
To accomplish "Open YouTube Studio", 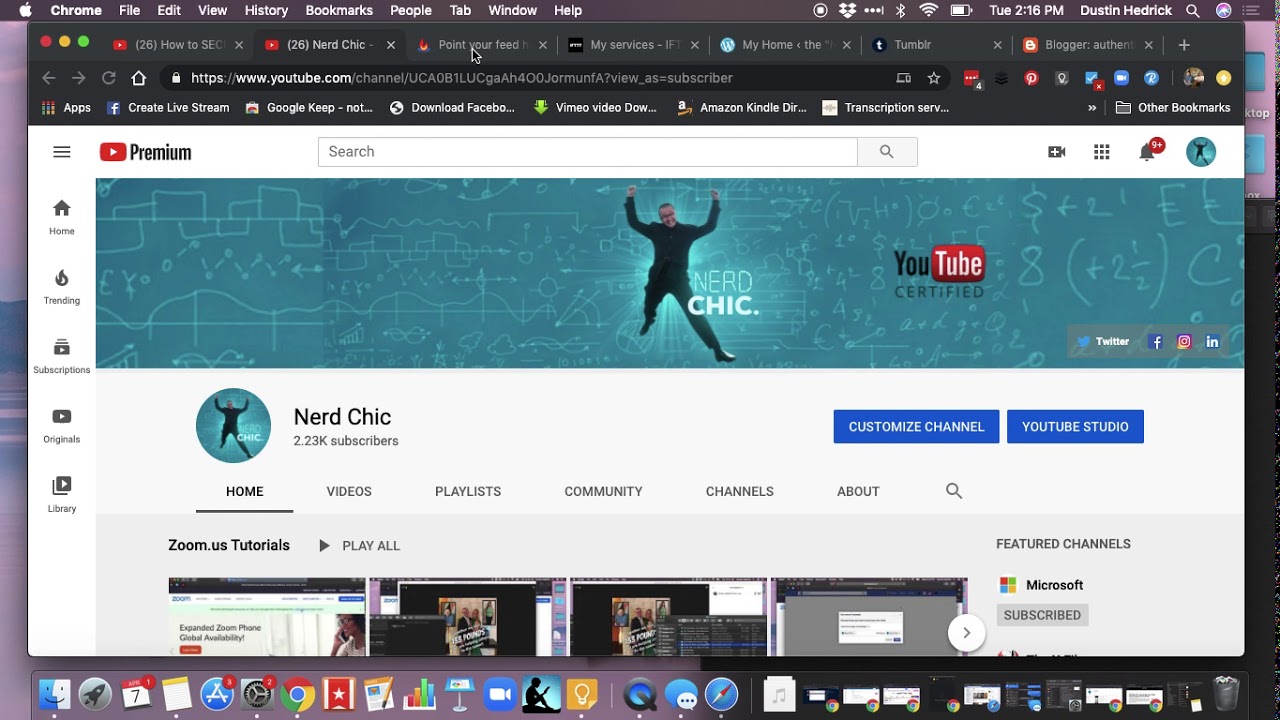I will [1075, 427].
